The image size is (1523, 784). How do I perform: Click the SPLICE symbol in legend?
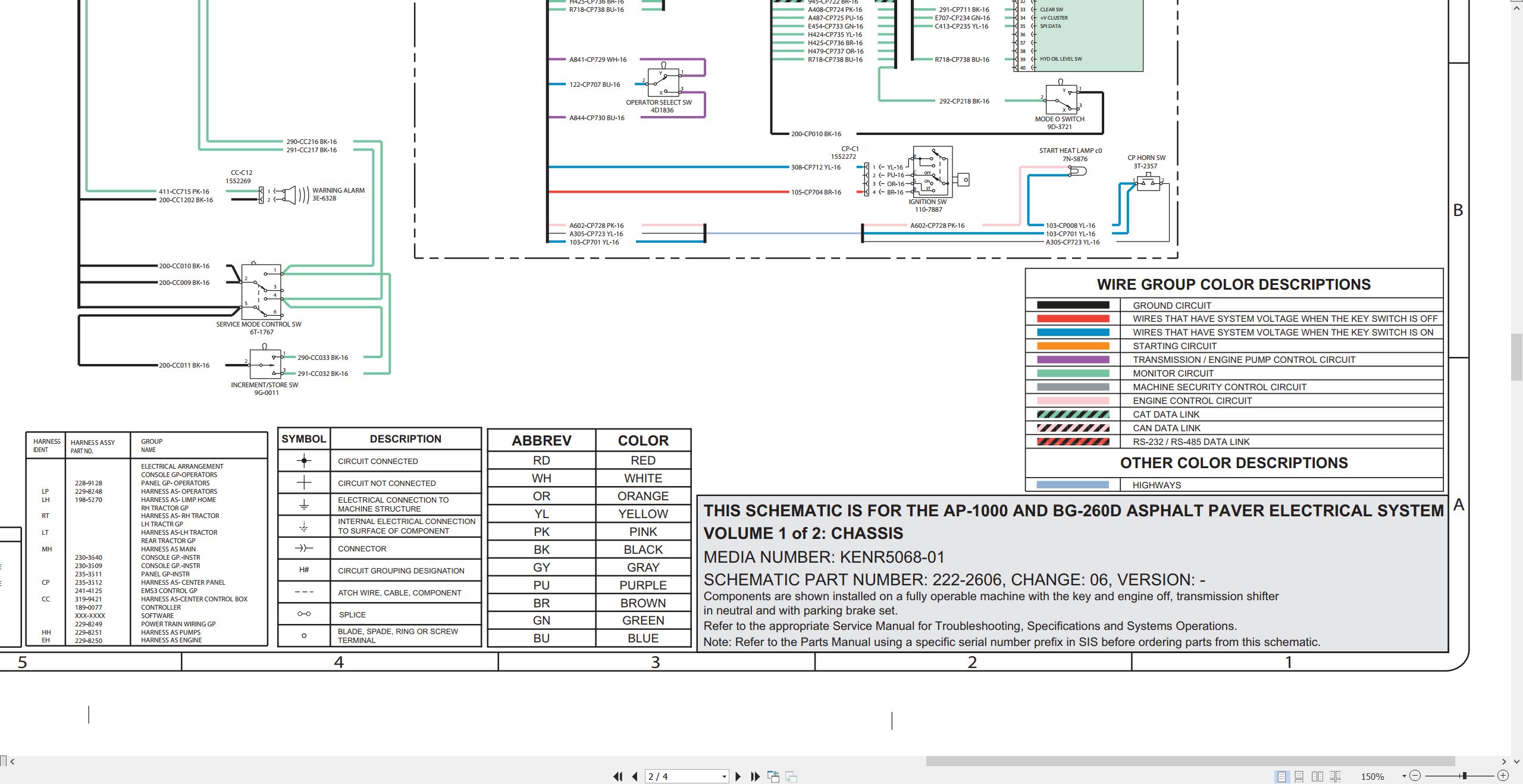[304, 614]
